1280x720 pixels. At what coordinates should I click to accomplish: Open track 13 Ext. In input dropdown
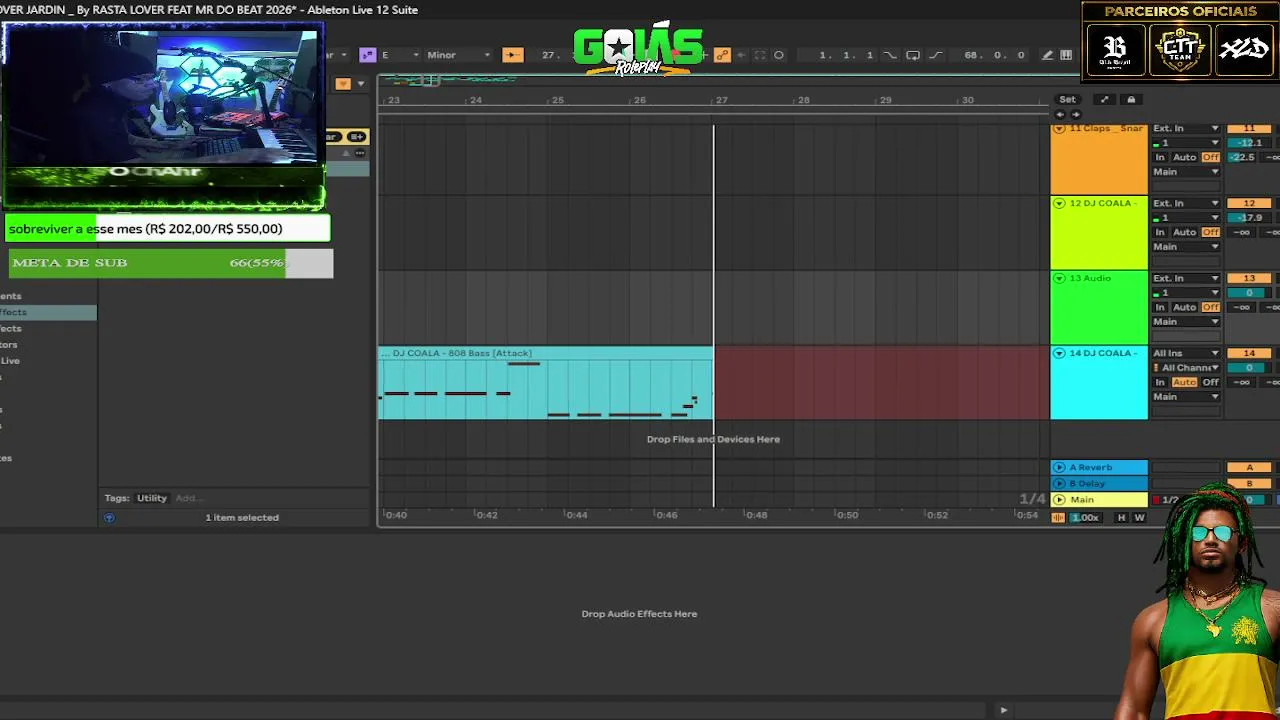[1186, 278]
